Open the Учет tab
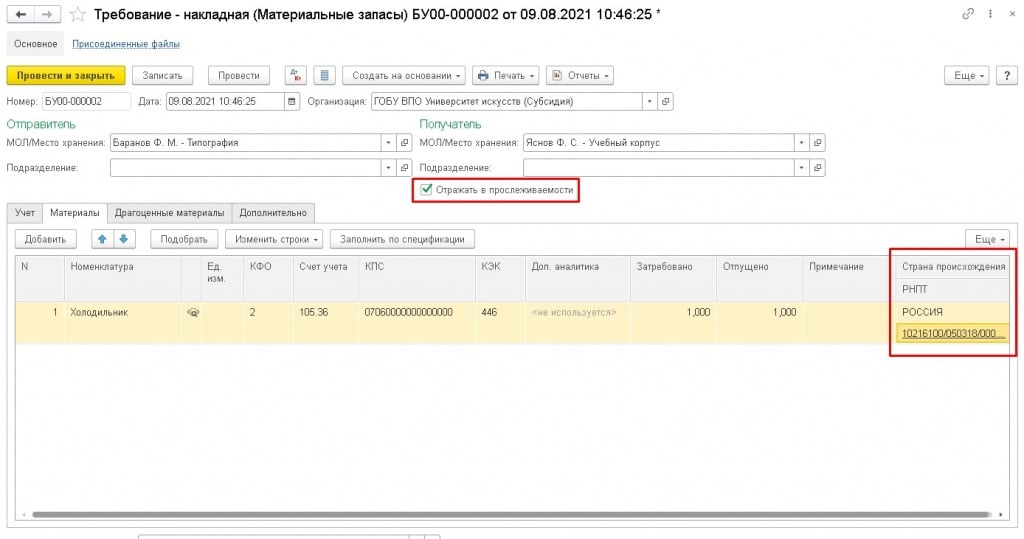The width and height of the screenshot is (1024, 539). (25, 212)
